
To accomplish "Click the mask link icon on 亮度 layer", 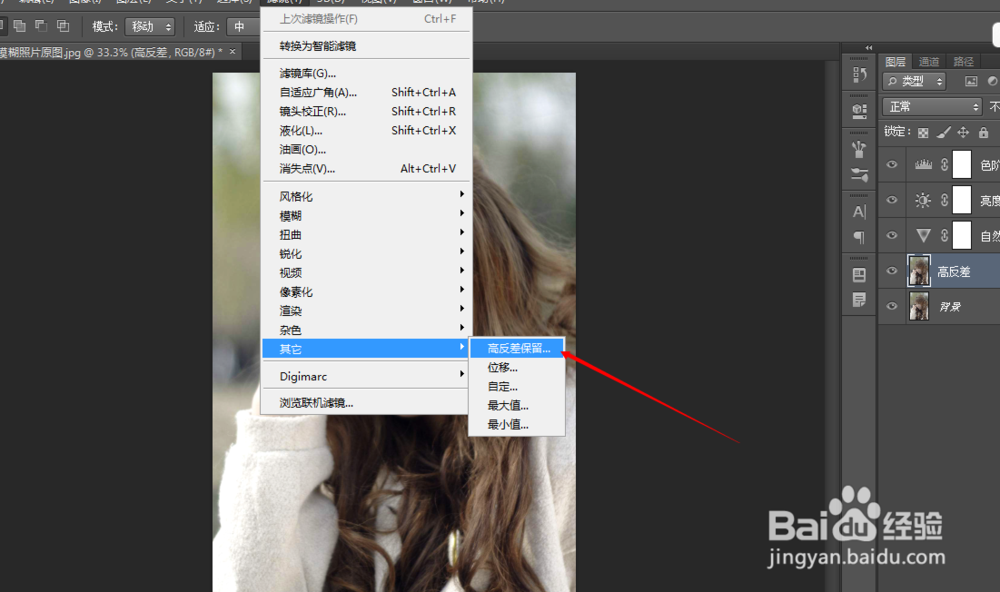I will coord(945,200).
